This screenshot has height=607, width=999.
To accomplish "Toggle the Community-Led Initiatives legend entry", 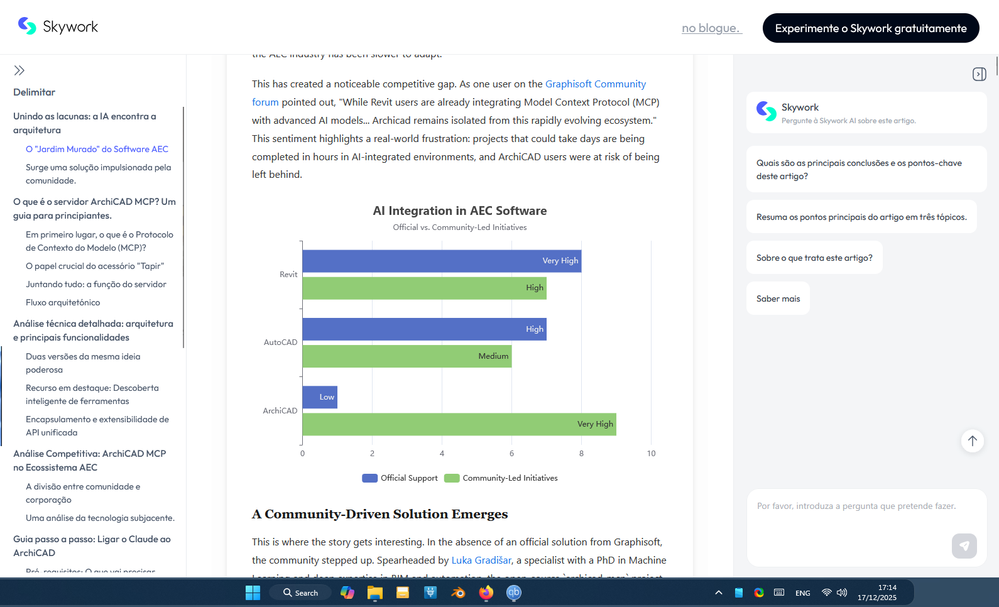I will tap(501, 478).
